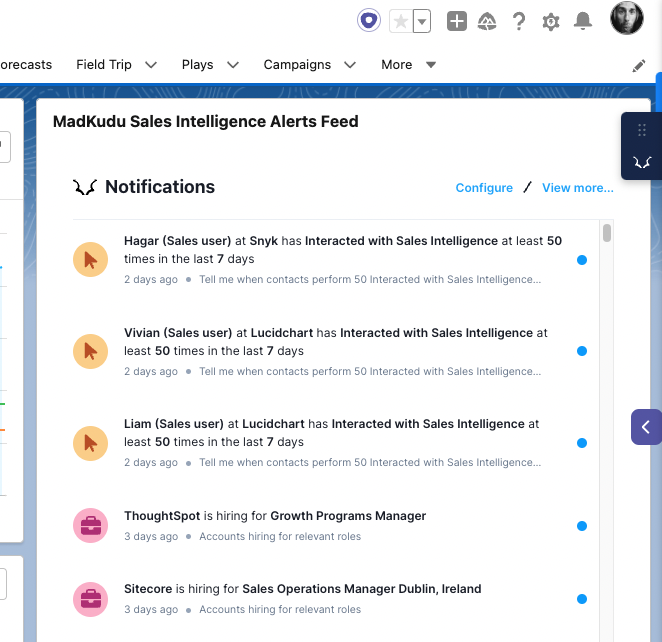Open ThoughtSpot hiring Growth Programs Manager alert
This screenshot has width=662, height=642.
(275, 516)
